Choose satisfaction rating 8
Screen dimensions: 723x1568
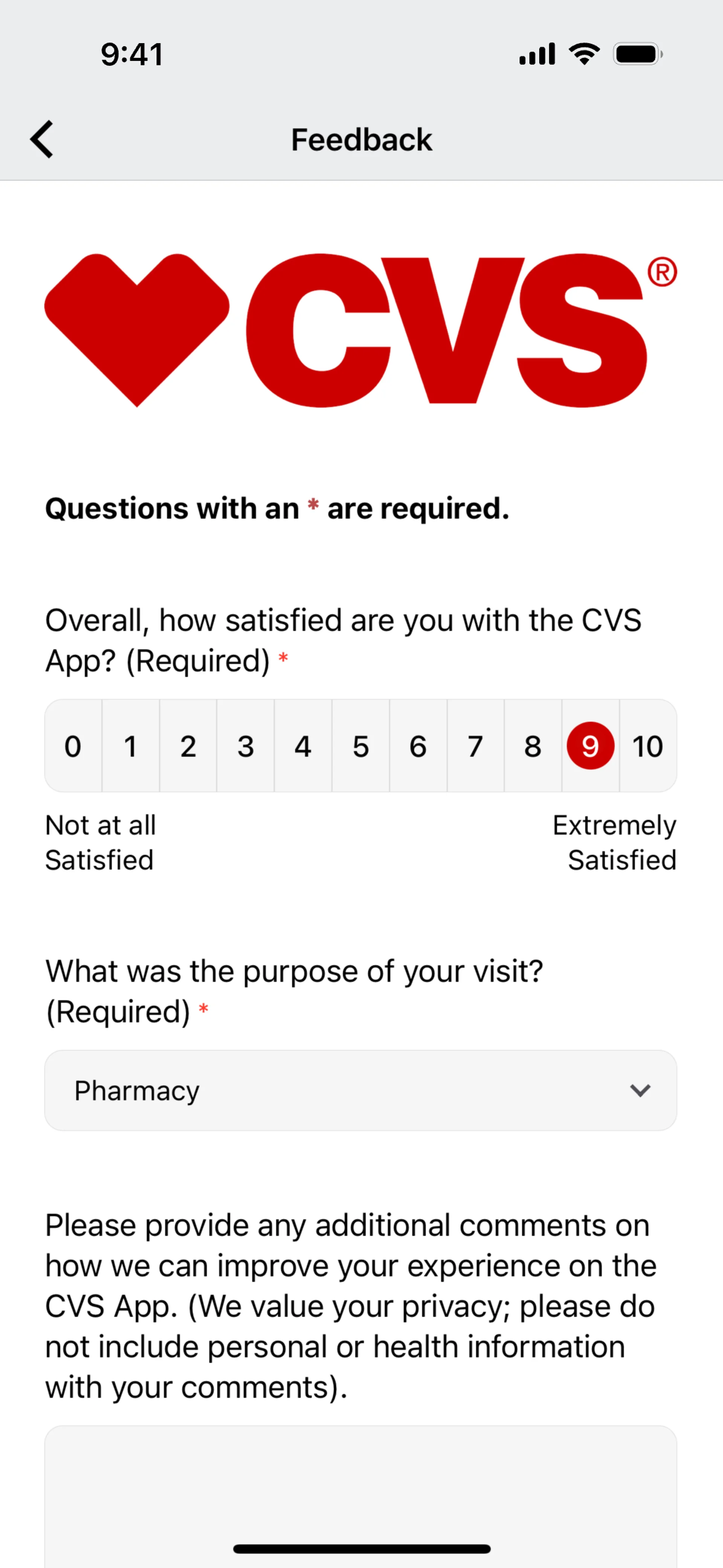(x=532, y=746)
